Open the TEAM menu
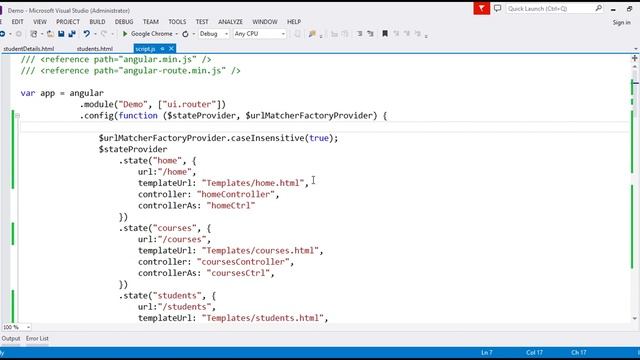Screen dimensions: 640x360 coord(151,22)
